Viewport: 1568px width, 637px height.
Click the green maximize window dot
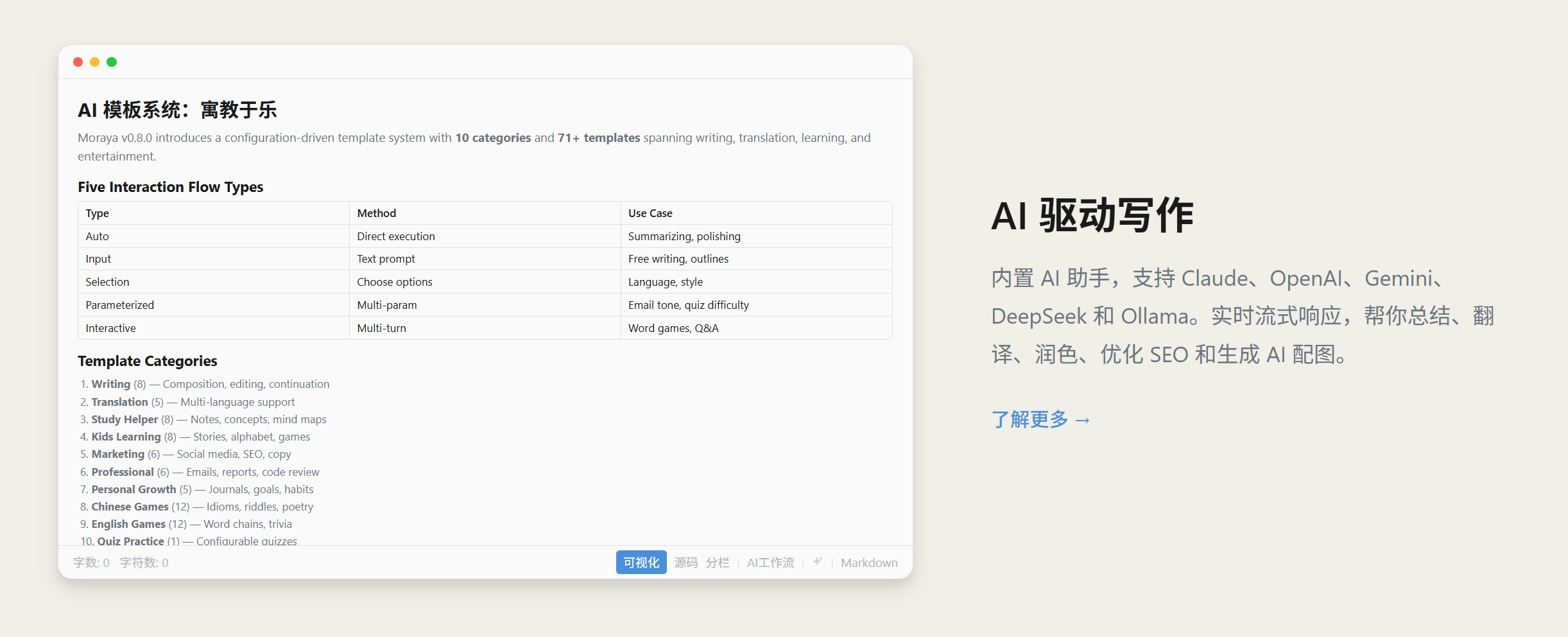[x=112, y=62]
